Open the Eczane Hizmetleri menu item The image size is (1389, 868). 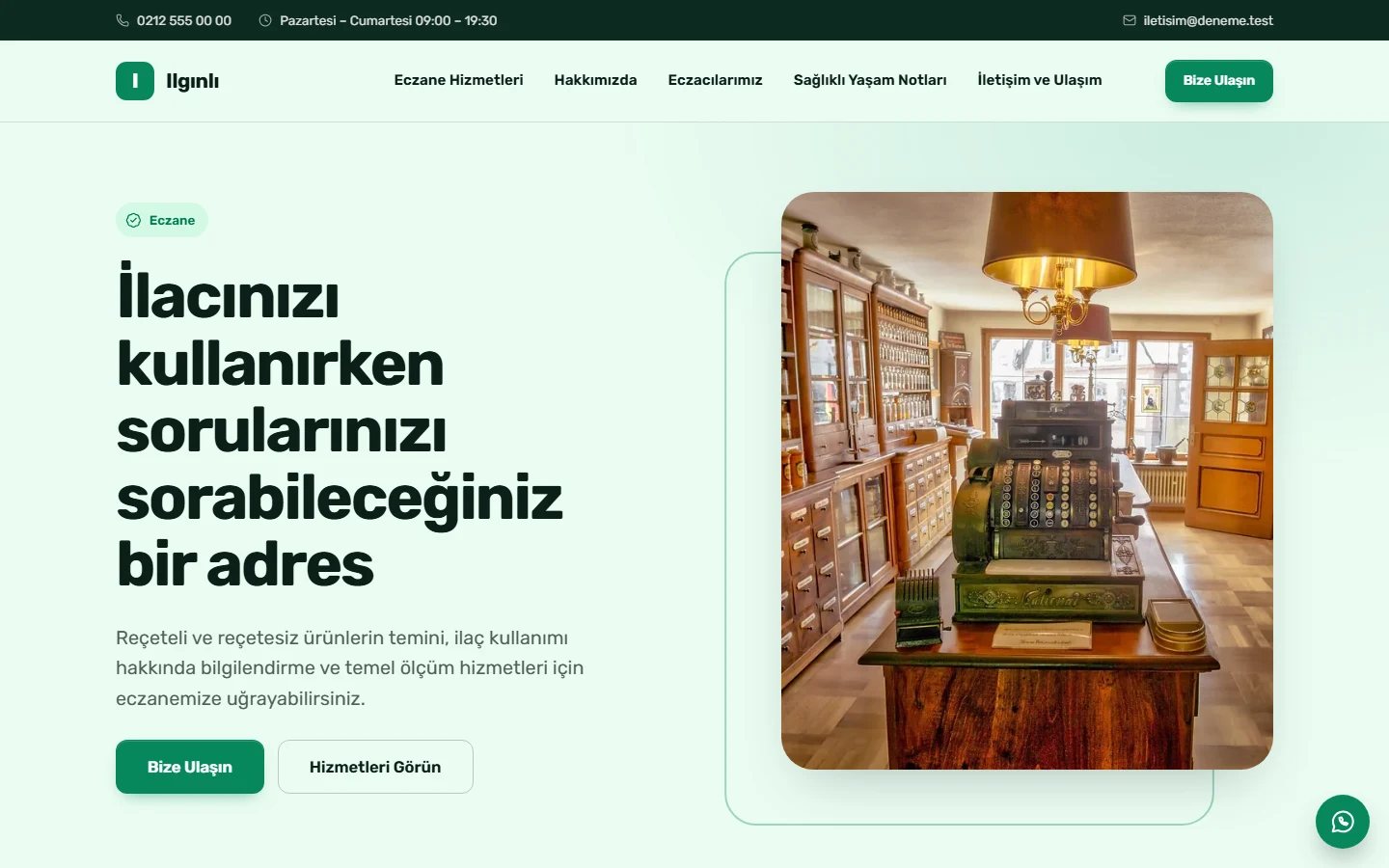458,80
